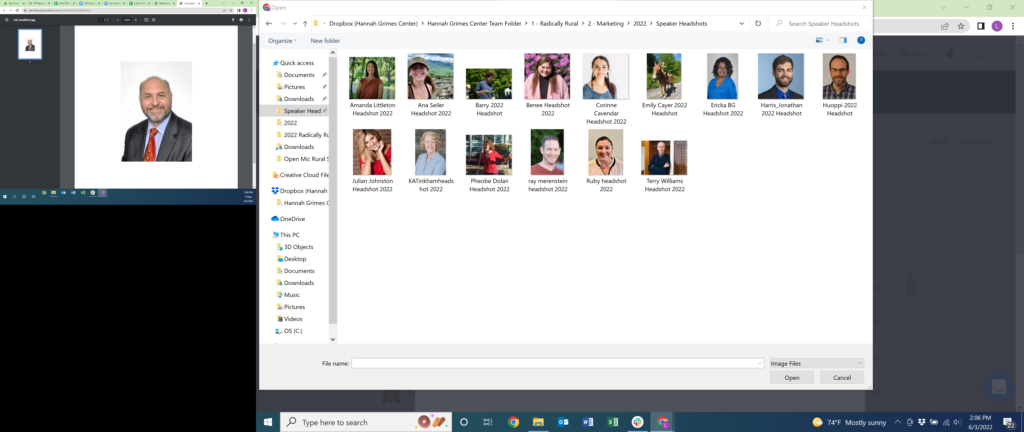Open the Change your view dropdown
The height and width of the screenshot is (432, 1024).
tap(829, 41)
